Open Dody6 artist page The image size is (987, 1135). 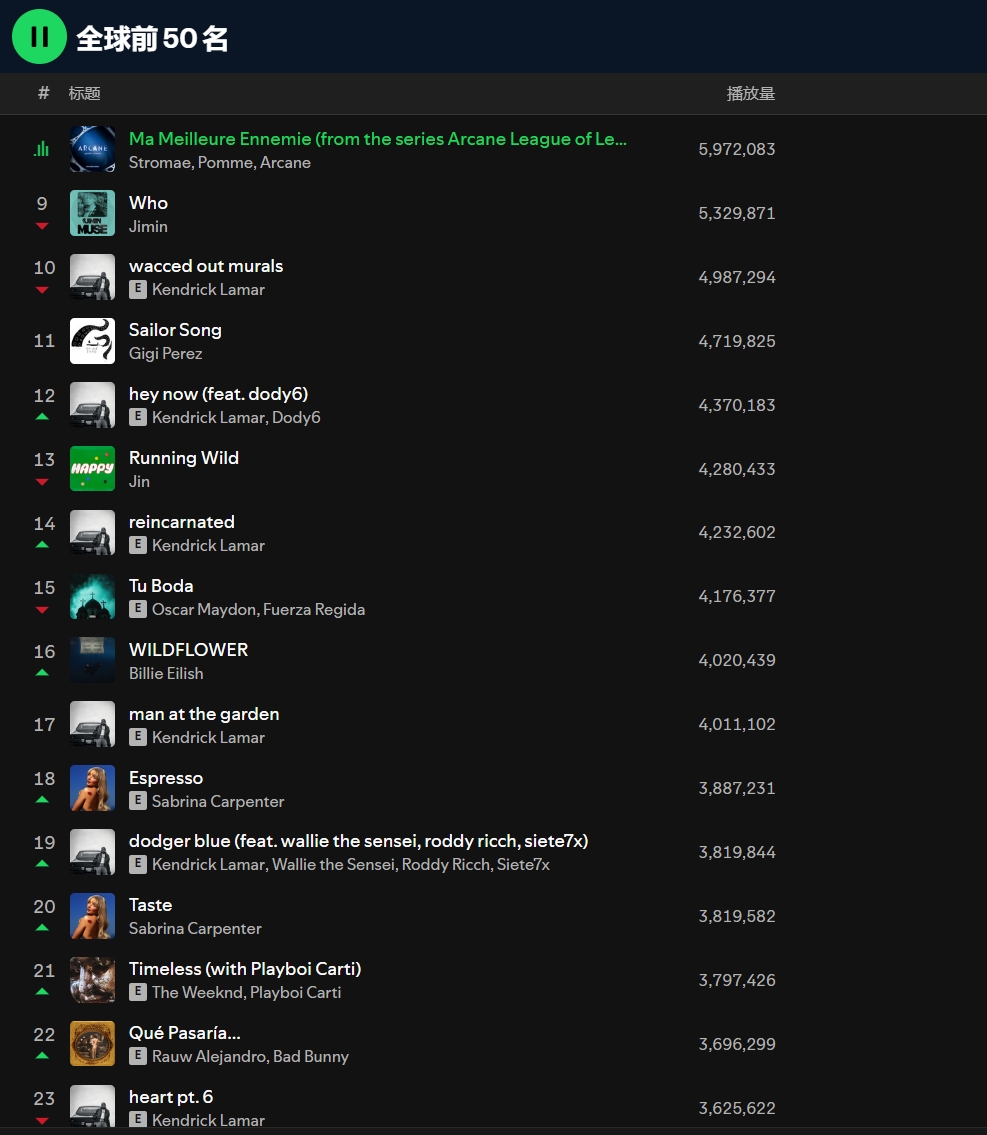coord(296,418)
